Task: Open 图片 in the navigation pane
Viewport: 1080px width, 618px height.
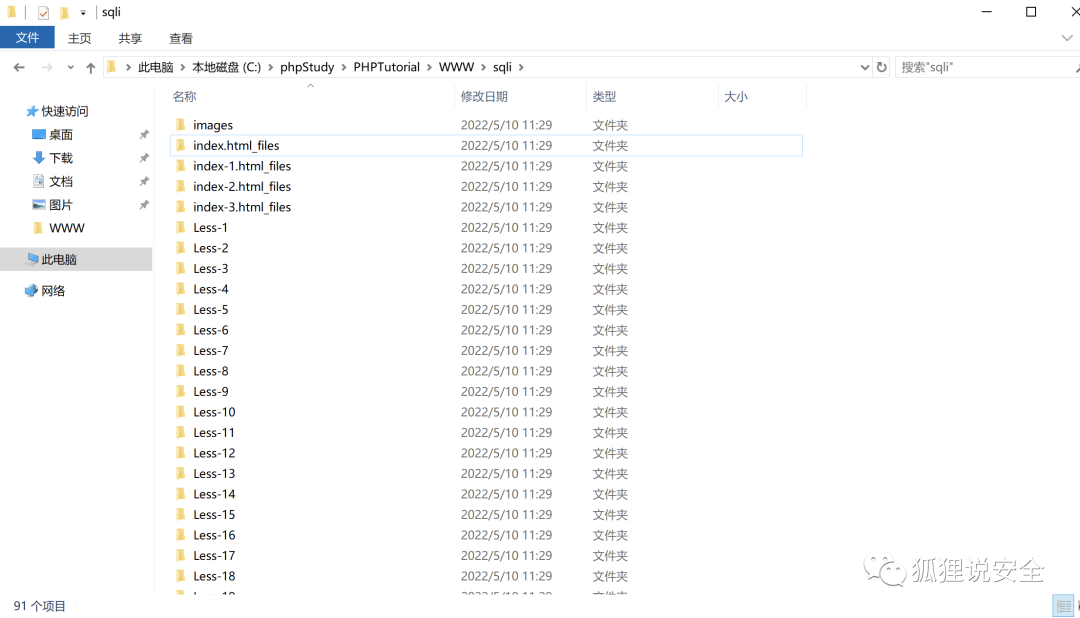Action: click(61, 205)
